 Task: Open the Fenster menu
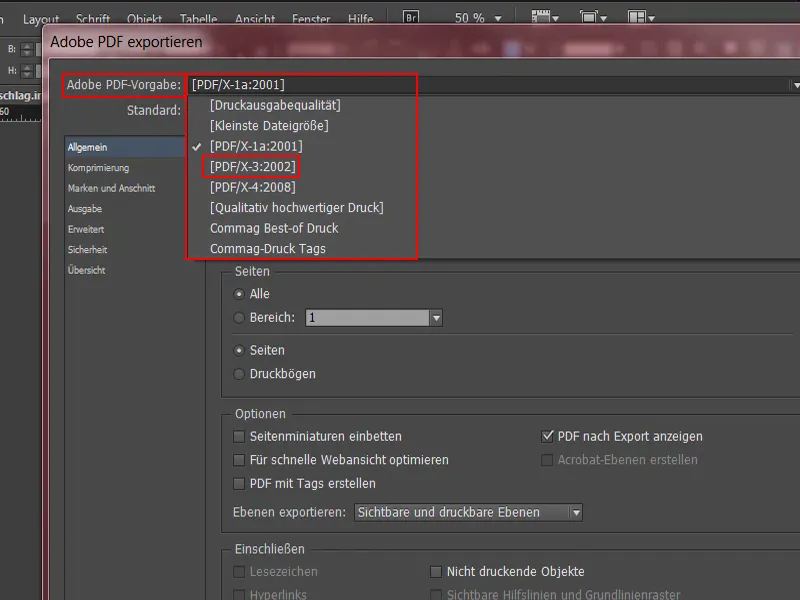(x=311, y=19)
